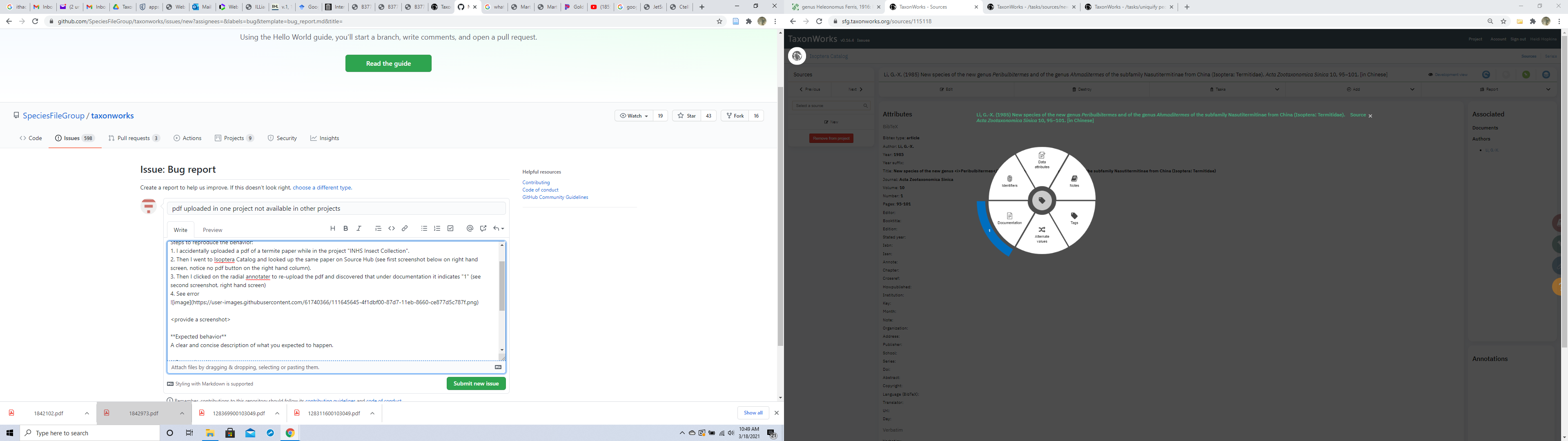The image size is (1568, 441).
Task: Open Data attributes in the radial annotator
Action: [1042, 160]
